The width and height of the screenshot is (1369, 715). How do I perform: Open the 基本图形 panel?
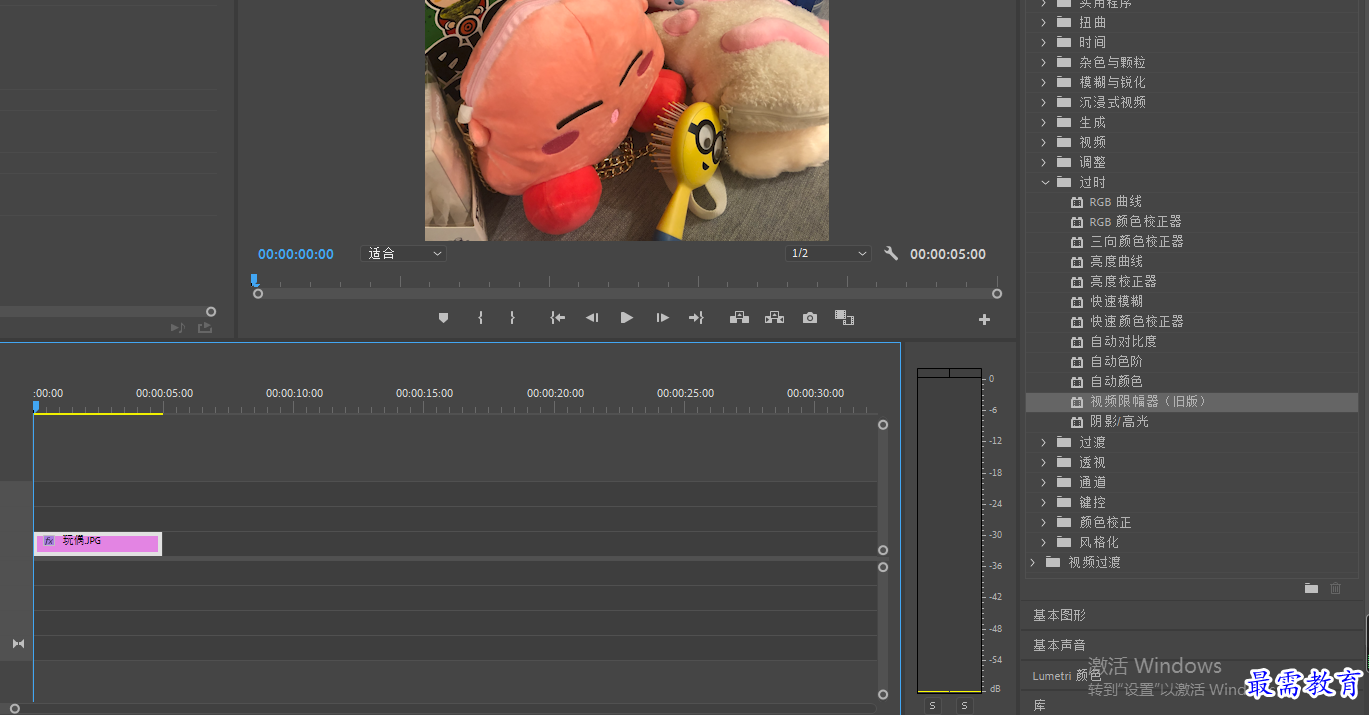pos(1059,615)
